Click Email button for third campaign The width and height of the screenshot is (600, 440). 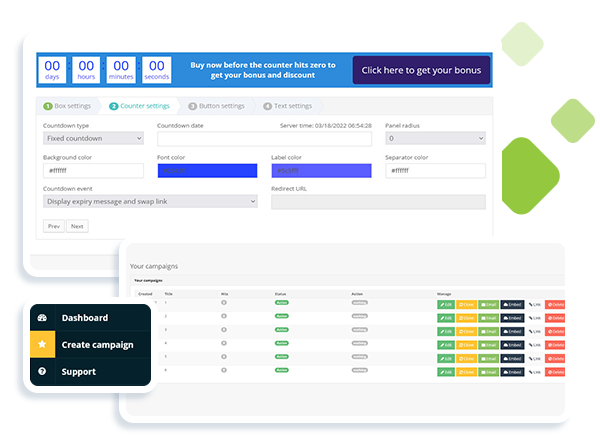point(488,330)
